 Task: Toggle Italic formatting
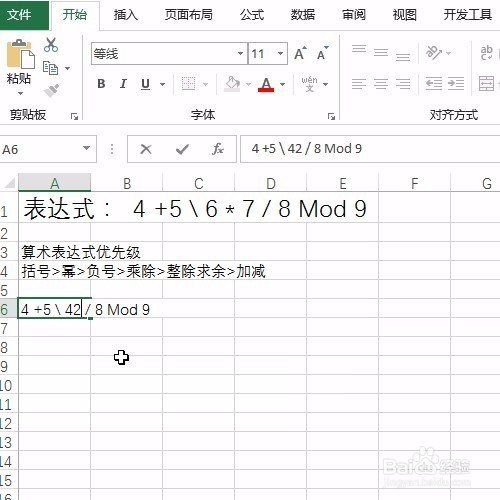(x=123, y=84)
